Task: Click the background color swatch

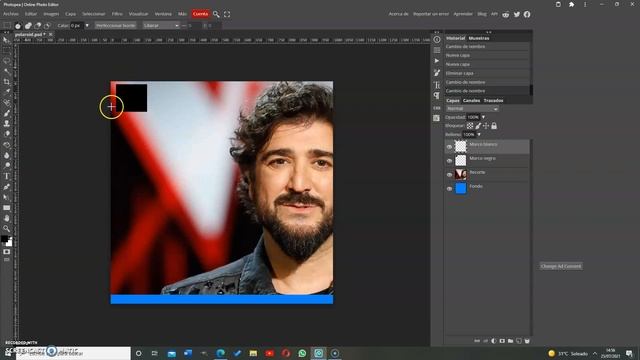Action: [10, 243]
